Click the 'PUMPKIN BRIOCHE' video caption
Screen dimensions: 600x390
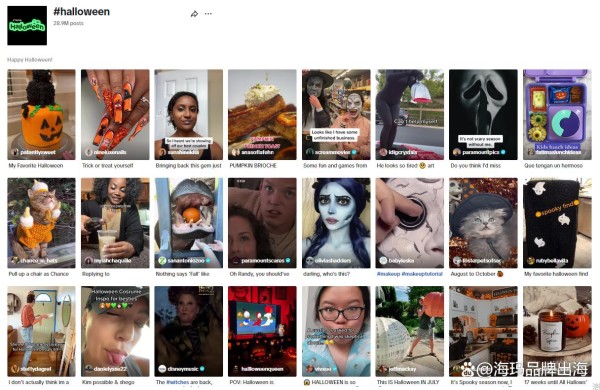tap(253, 166)
